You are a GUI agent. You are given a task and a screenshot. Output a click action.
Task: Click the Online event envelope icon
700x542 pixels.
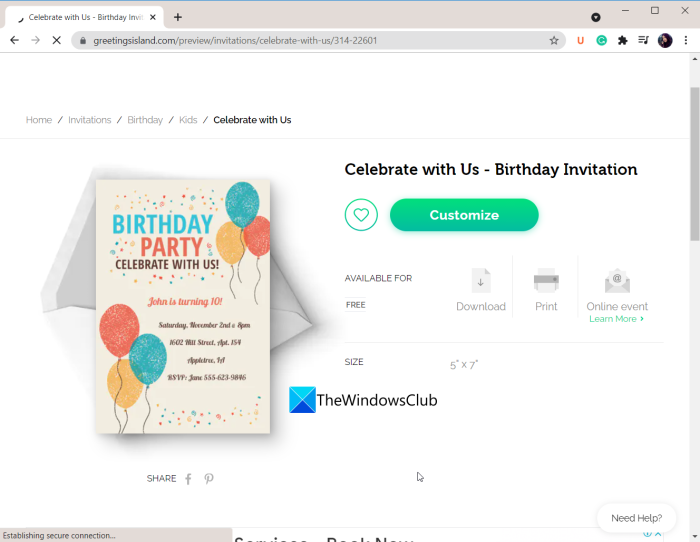pos(617,281)
